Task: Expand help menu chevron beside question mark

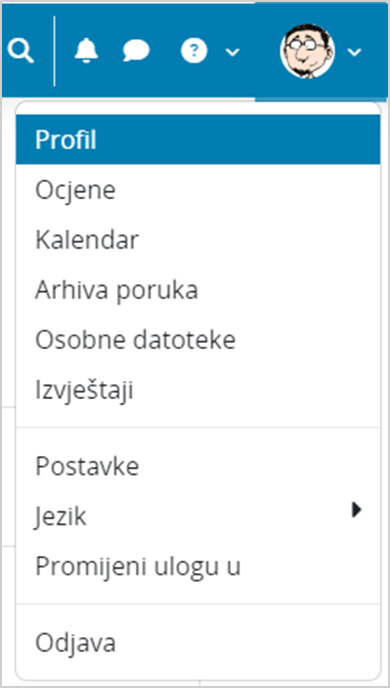Action: [232, 52]
